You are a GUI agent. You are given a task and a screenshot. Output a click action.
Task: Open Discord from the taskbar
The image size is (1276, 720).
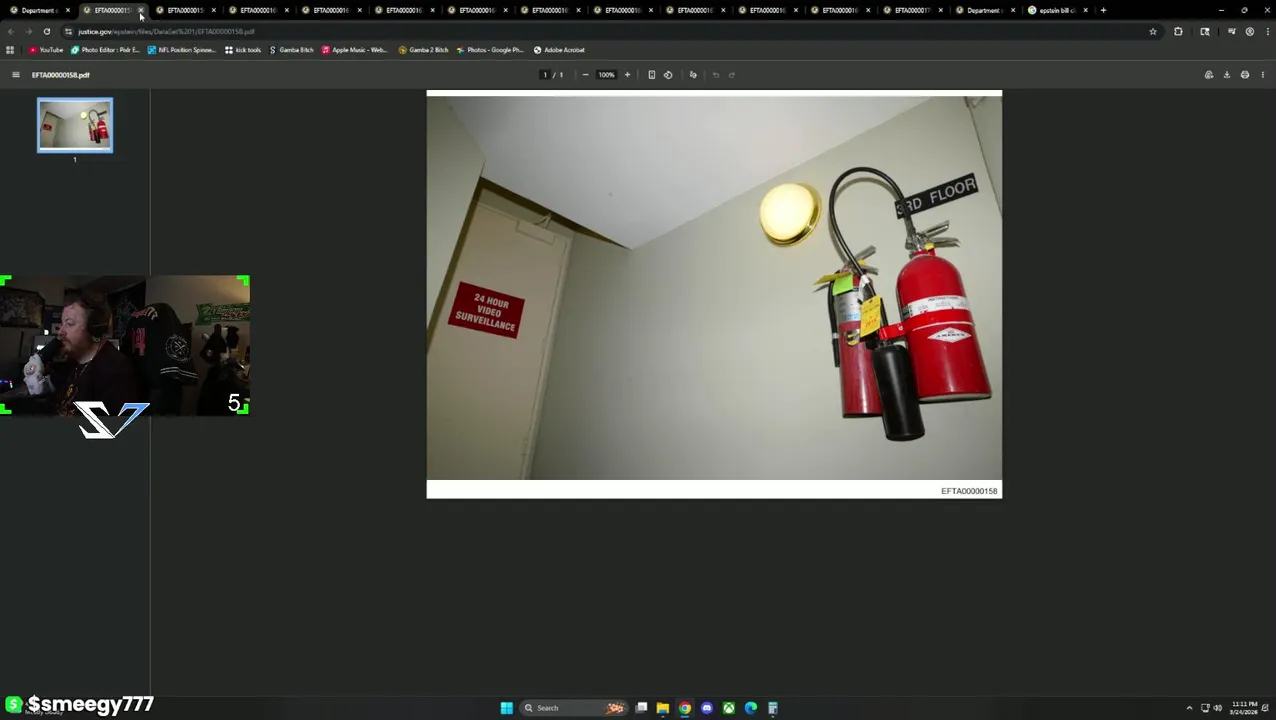point(707,708)
